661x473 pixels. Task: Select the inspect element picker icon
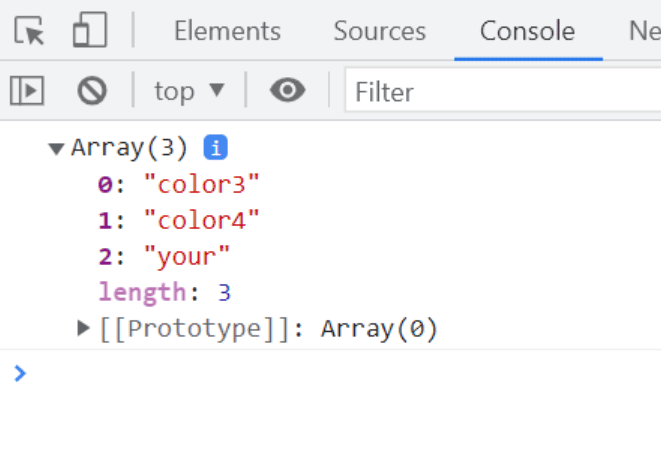point(30,31)
